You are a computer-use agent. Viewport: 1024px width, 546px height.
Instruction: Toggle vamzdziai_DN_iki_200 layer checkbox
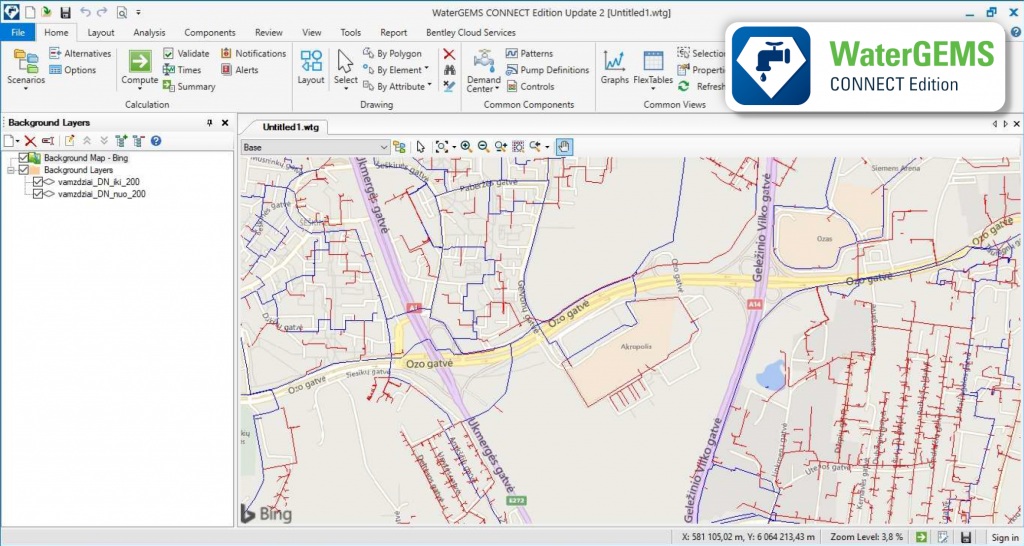38,182
